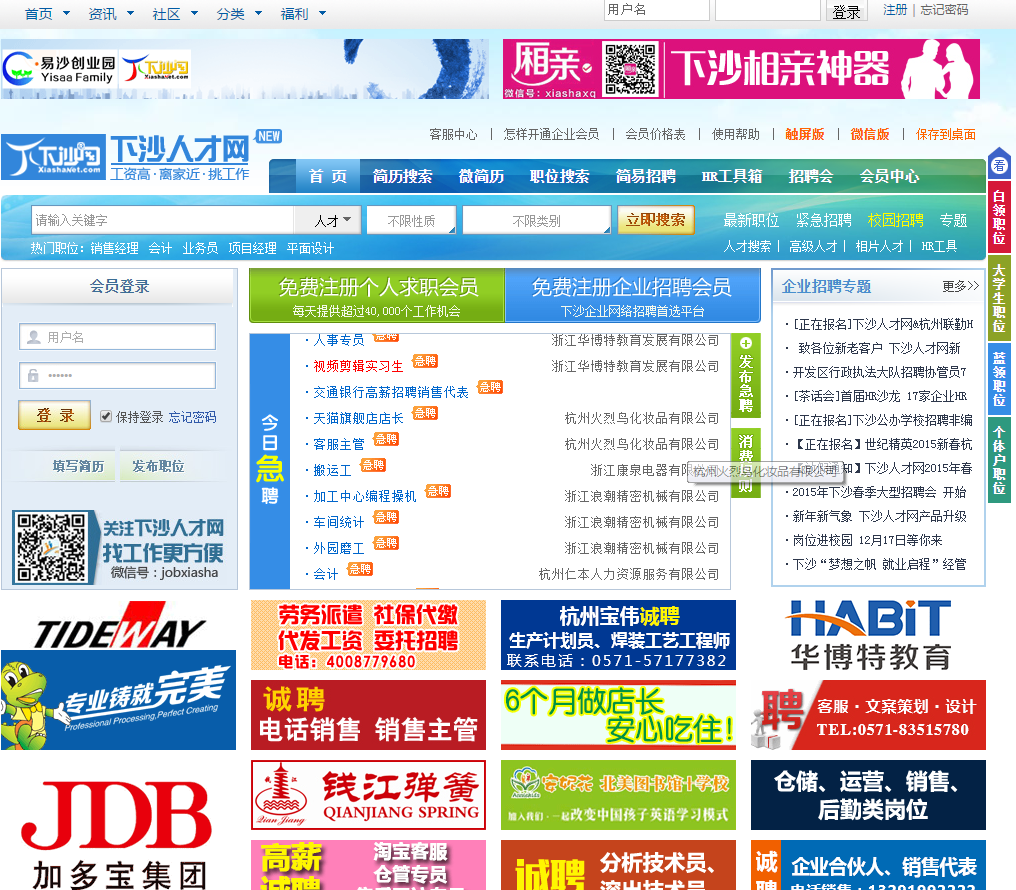Open the 校园招聘 link
Screen dimensions: 1016x890
click(x=895, y=220)
